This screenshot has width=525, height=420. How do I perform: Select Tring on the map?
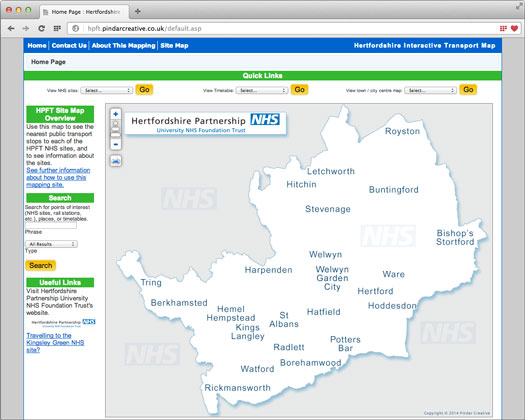151,283
